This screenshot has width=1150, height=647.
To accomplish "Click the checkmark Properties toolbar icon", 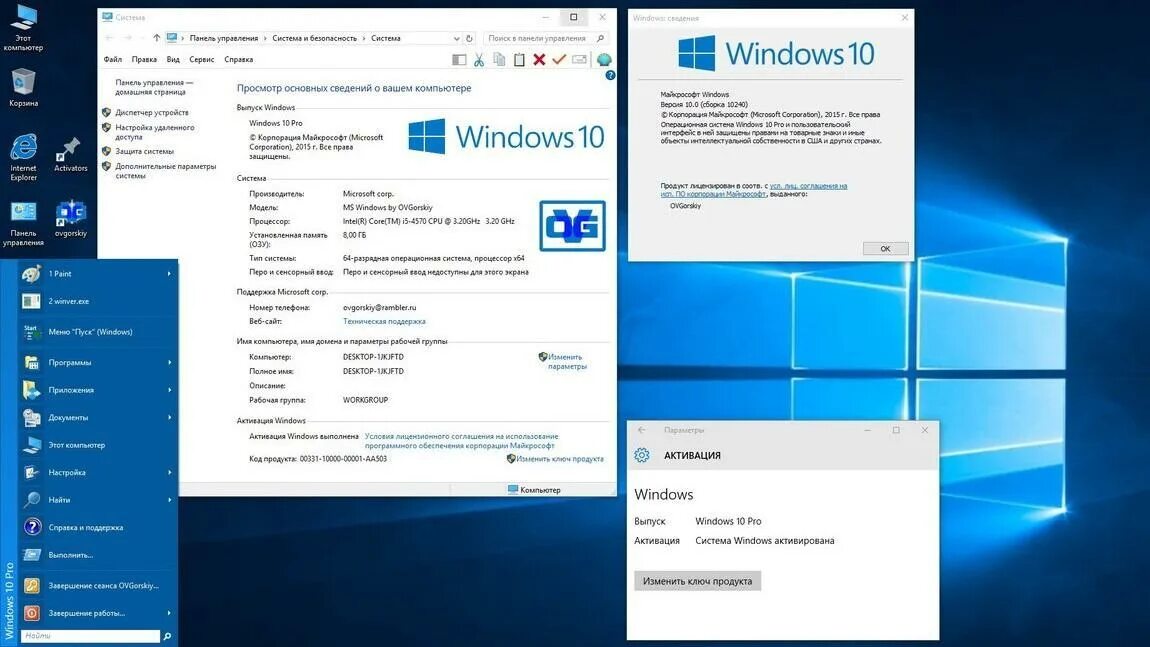I will (559, 60).
